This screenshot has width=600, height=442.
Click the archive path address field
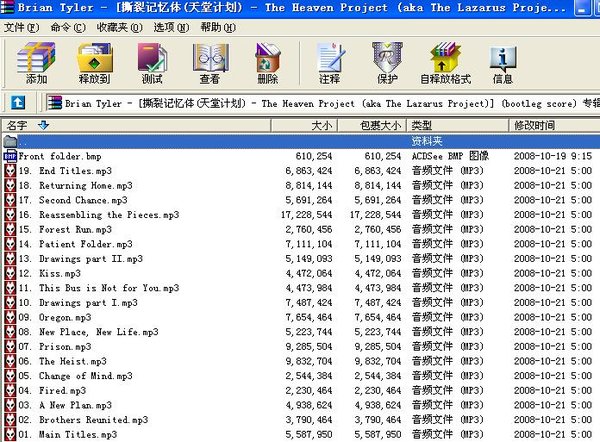tap(321, 103)
